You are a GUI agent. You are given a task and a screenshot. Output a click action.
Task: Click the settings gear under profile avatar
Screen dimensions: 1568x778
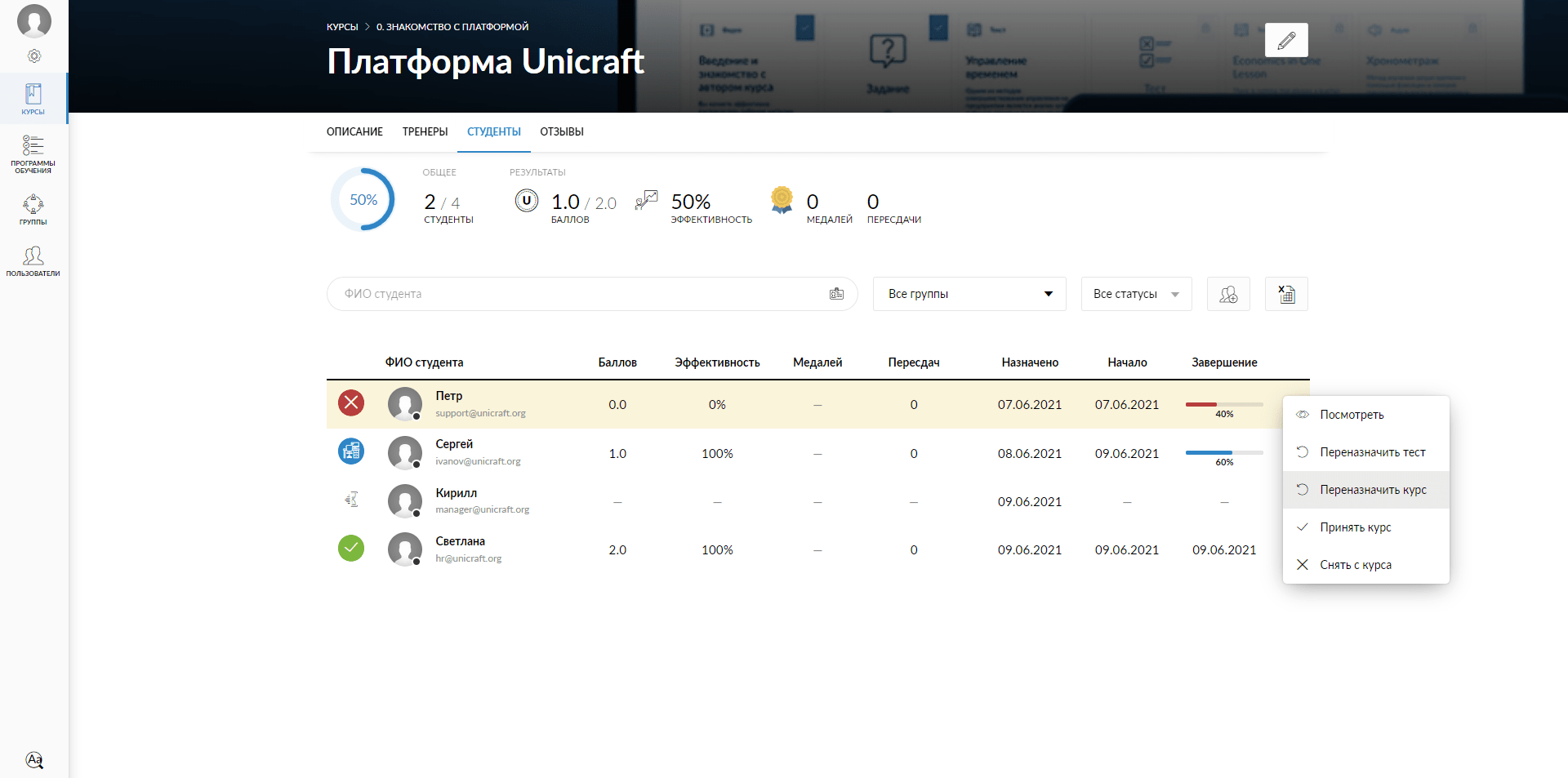click(34, 56)
